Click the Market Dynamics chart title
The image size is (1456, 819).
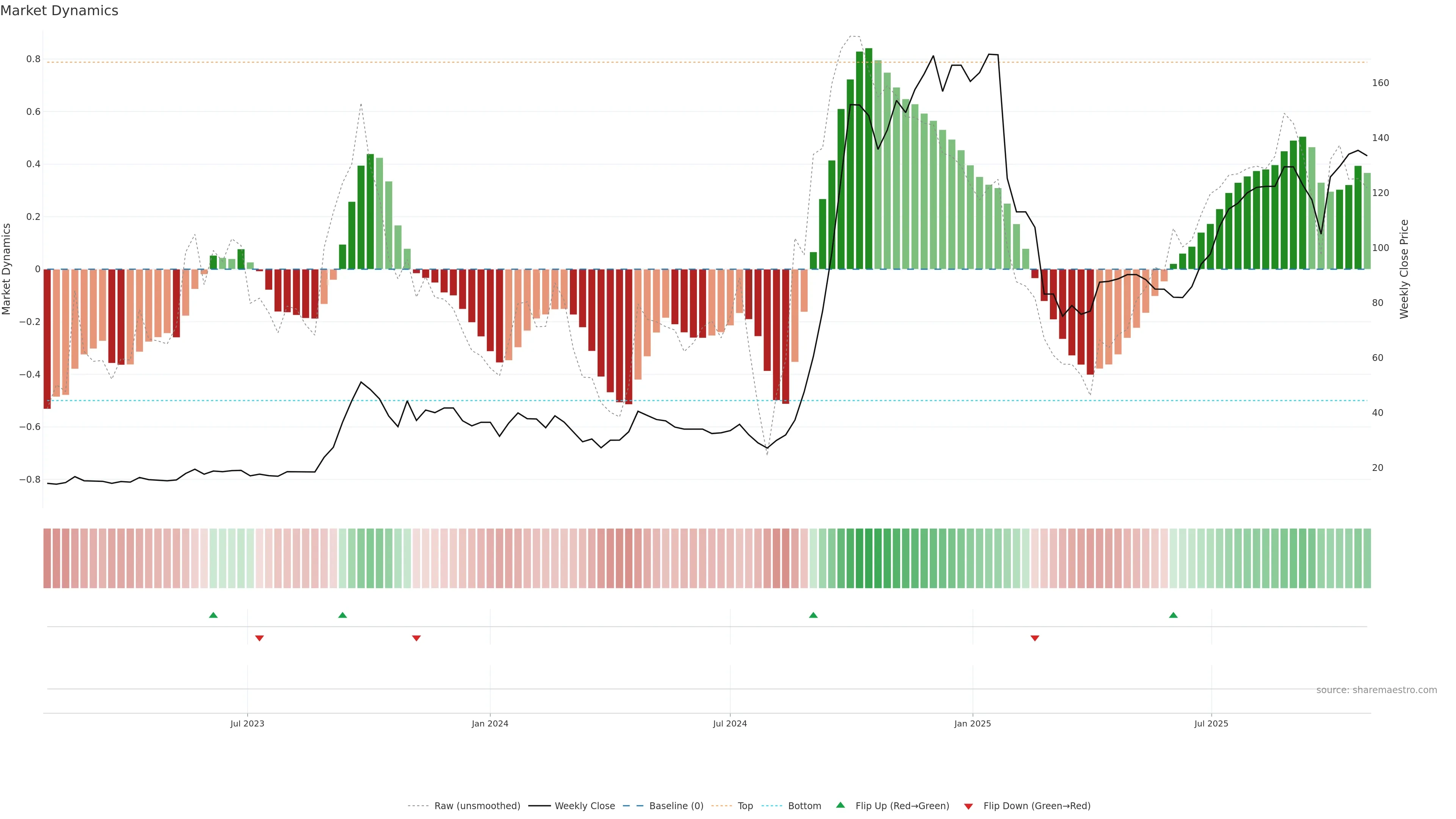(x=60, y=11)
